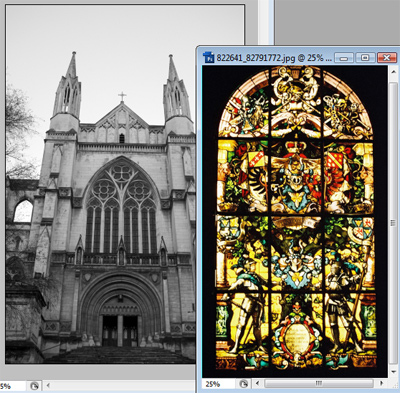Screen dimensions: 400x393
Task: Click the right arrow of the stained glass horizontal scrollbar
Action: [x=381, y=384]
